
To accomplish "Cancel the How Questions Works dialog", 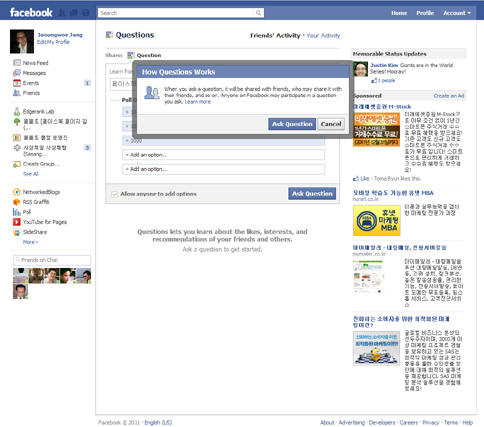I will click(331, 124).
